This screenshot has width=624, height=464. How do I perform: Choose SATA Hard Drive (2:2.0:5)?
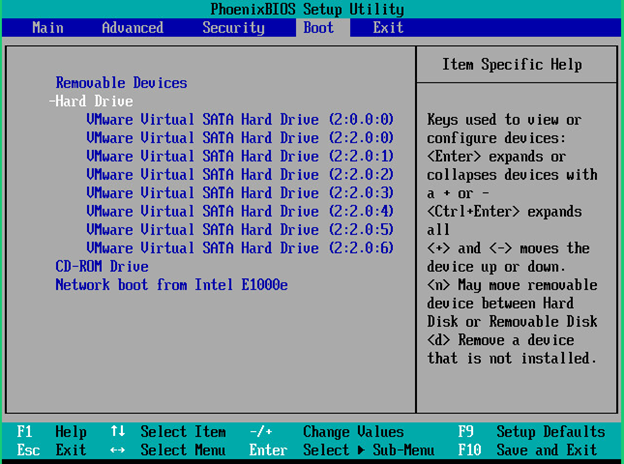pyautogui.click(x=240, y=230)
